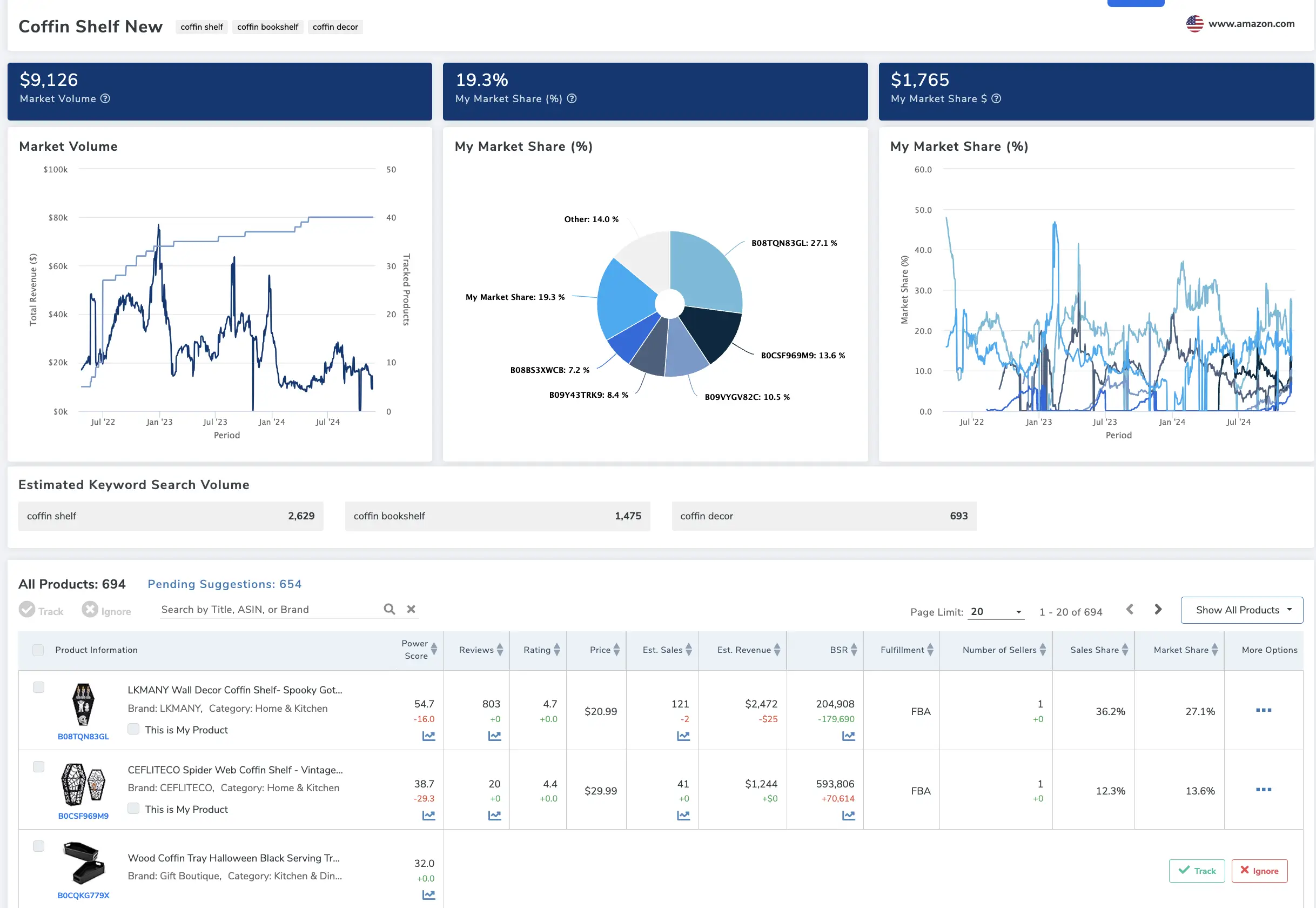Viewport: 1316px width, 908px height.
Task: Open Est. Sales chart for CEFLITECO product
Action: [683, 816]
